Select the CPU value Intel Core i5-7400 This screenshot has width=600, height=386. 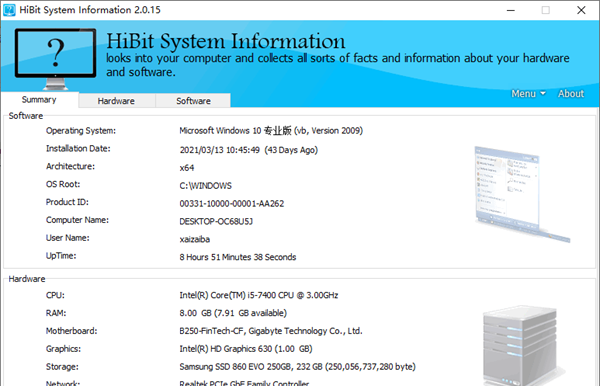tap(259, 295)
